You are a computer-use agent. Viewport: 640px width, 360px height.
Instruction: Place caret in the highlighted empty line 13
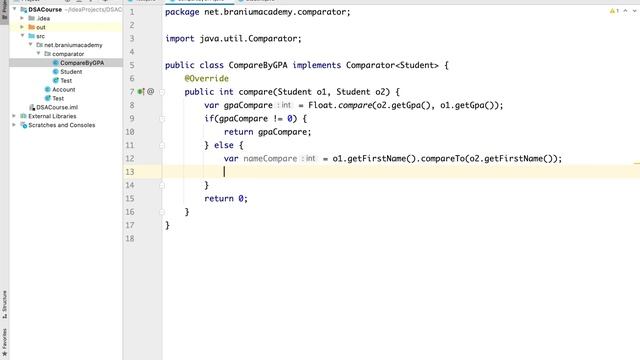click(x=401, y=172)
